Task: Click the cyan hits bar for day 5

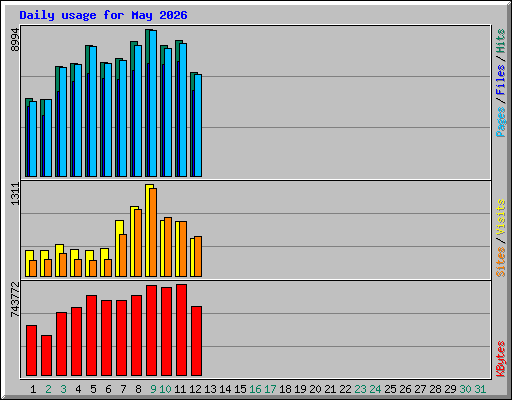Action: tap(93, 111)
